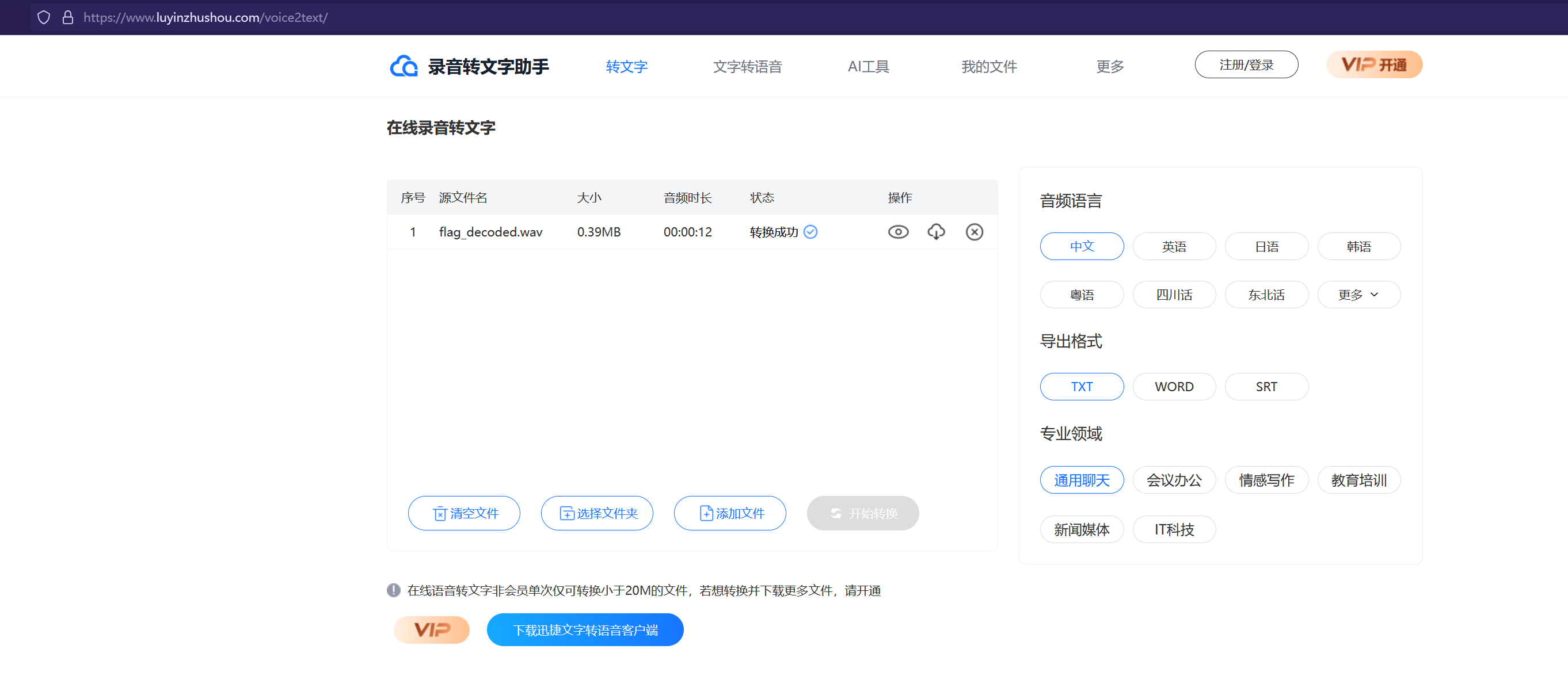
Task: Click the 操作 column header
Action: [x=900, y=197]
